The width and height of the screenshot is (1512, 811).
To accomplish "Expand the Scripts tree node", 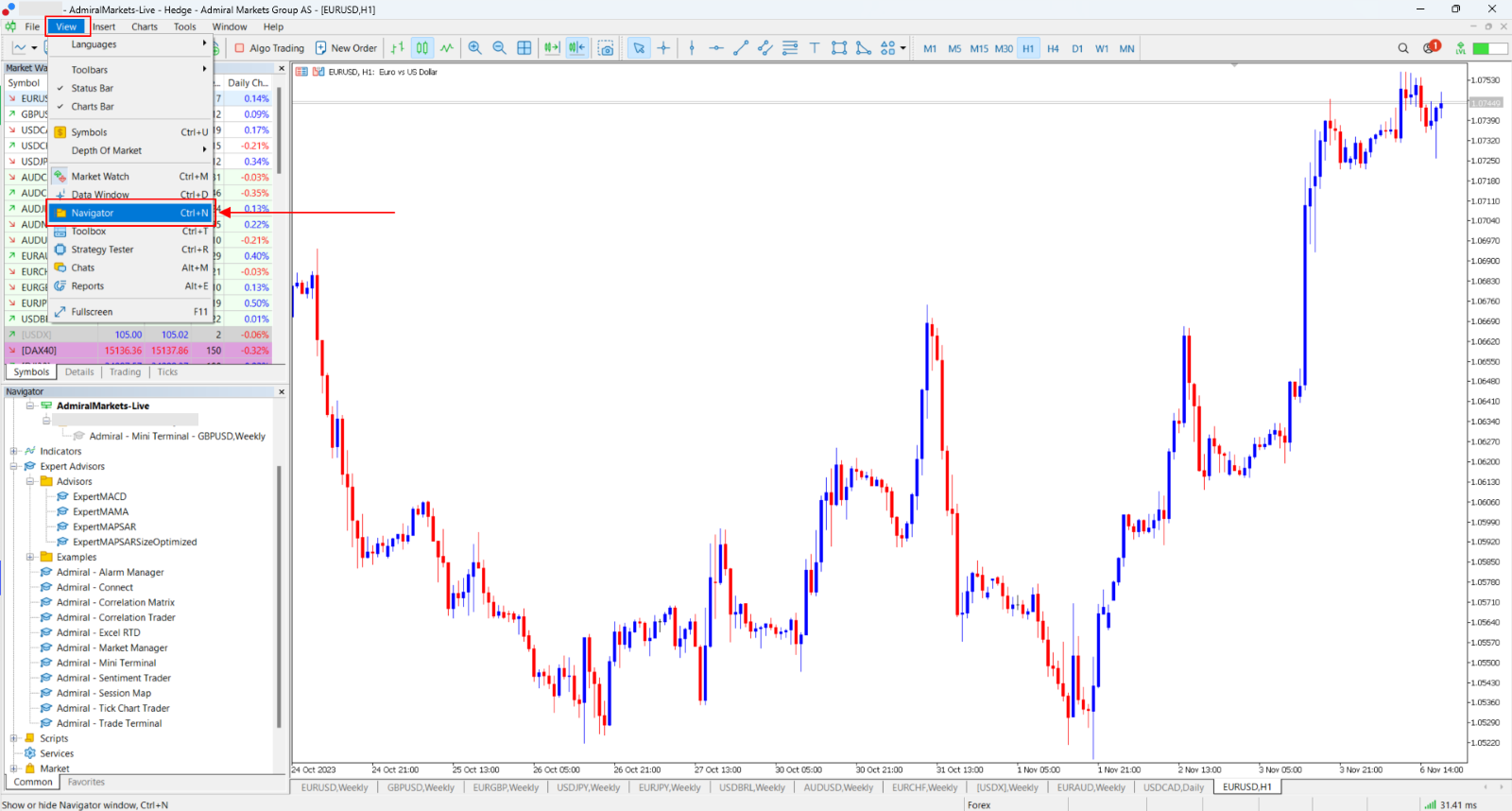I will point(14,738).
